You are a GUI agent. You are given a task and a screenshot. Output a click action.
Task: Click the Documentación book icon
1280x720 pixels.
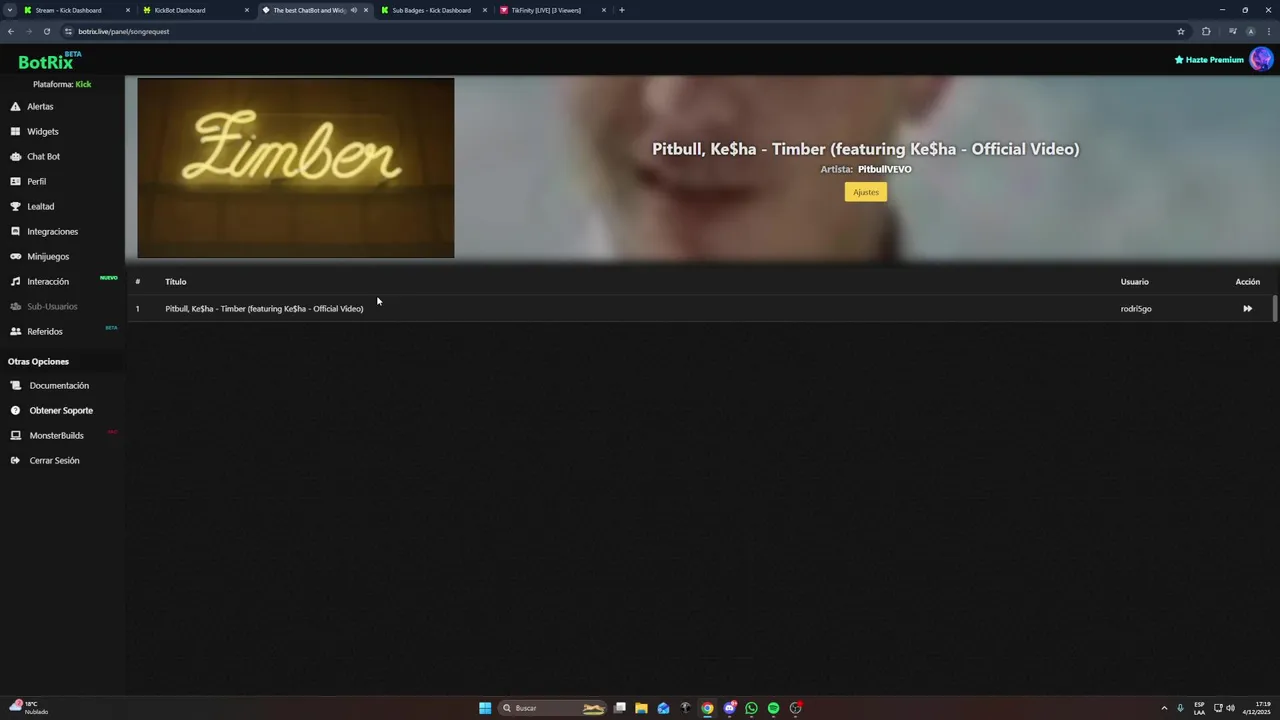tap(15, 385)
